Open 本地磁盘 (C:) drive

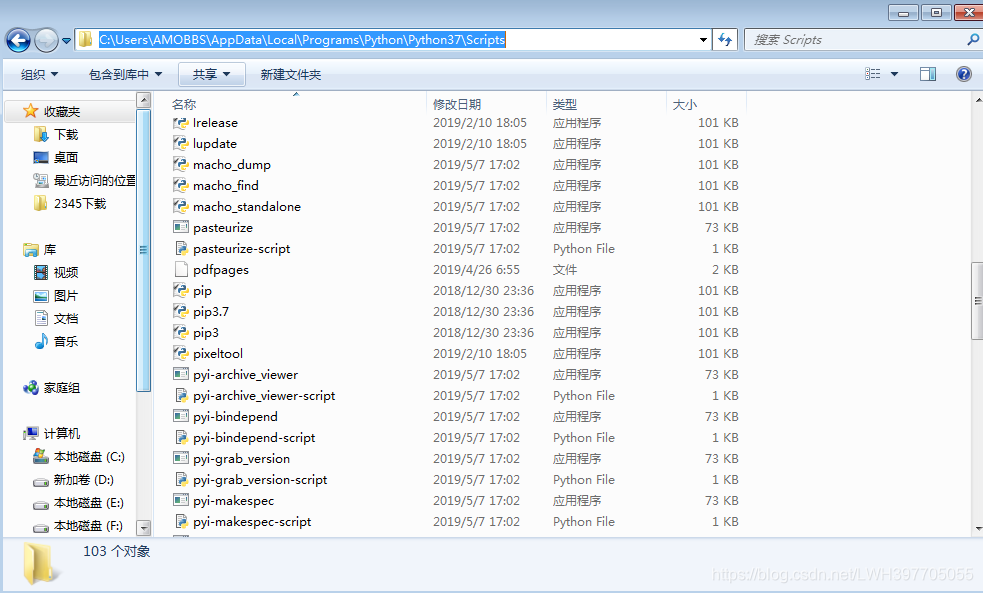pyautogui.click(x=89, y=457)
